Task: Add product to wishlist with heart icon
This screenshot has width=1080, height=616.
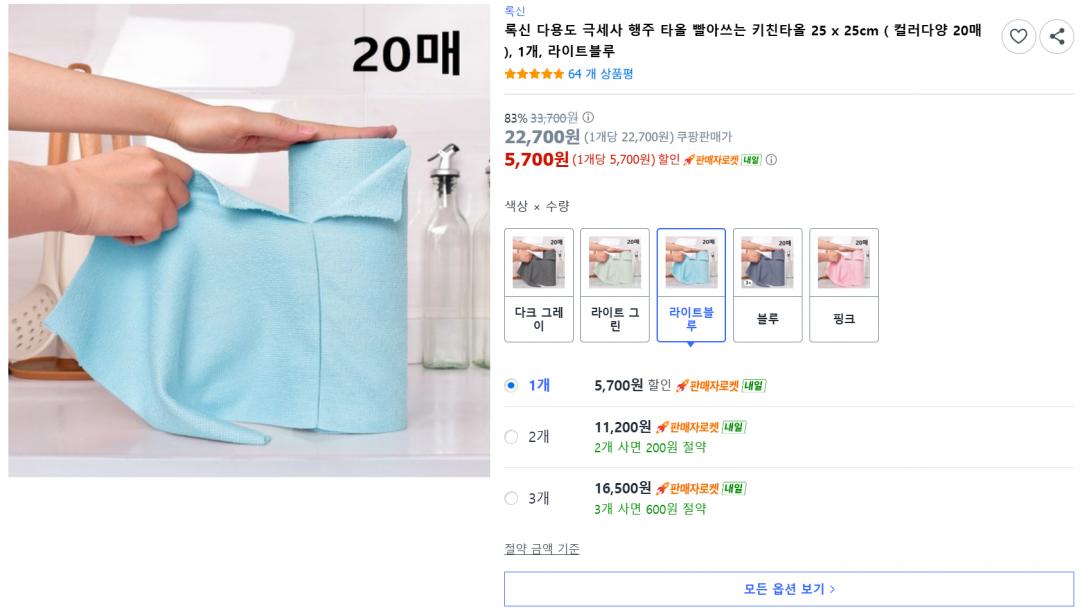Action: pos(1018,36)
